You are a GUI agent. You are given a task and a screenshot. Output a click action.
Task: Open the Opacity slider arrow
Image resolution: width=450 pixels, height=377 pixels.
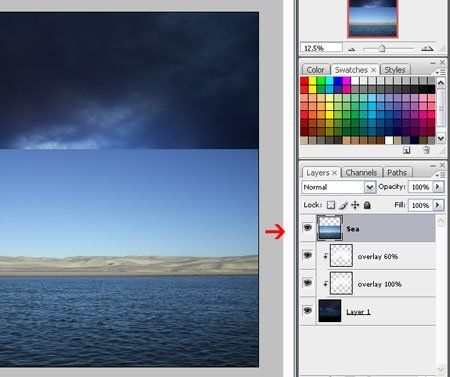[438, 187]
